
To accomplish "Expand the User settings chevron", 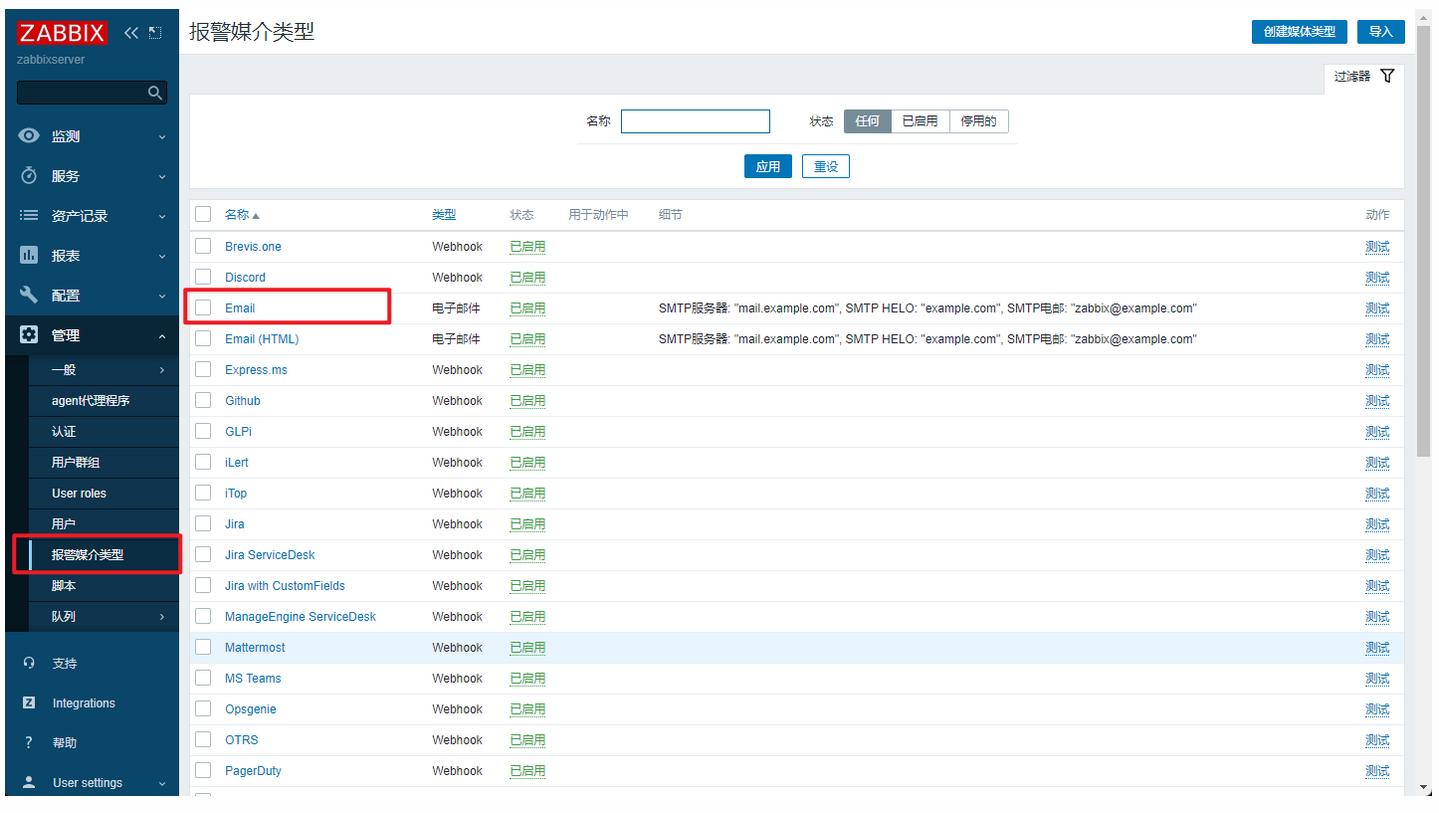I will tap(162, 783).
